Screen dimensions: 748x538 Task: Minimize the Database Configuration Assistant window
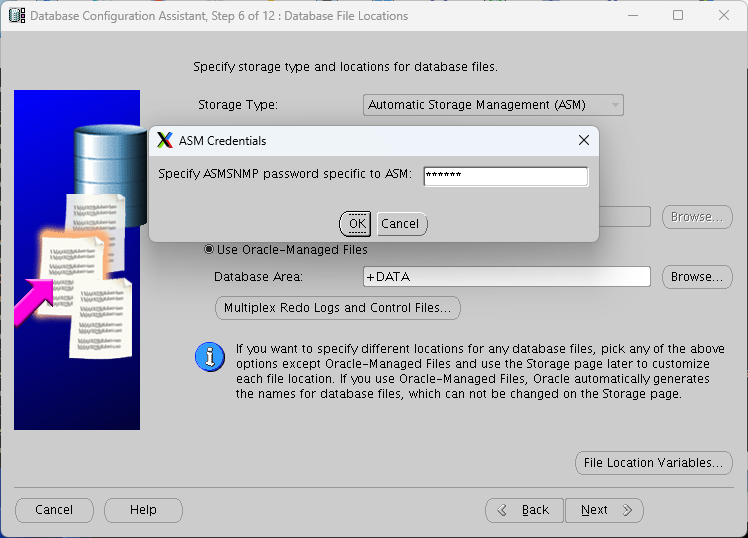[633, 15]
